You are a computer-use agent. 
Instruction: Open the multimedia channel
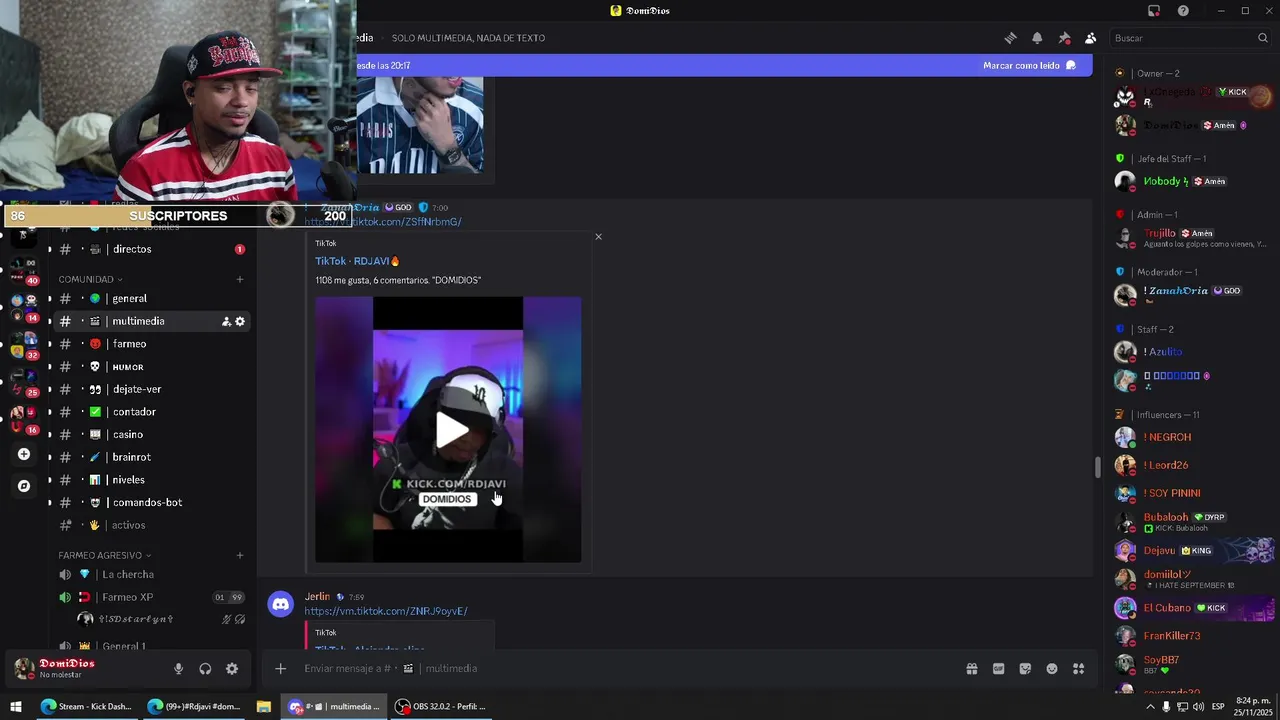click(x=138, y=321)
